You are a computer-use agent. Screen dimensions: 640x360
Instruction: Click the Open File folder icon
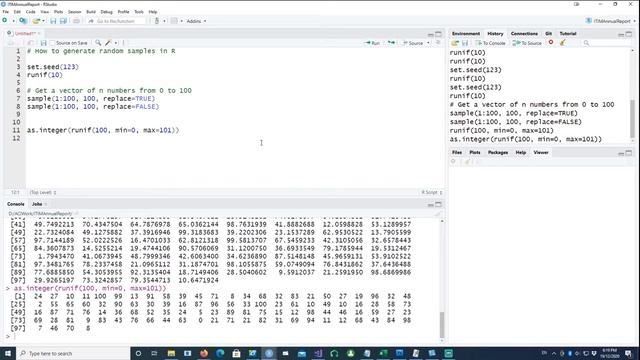(x=36, y=21)
